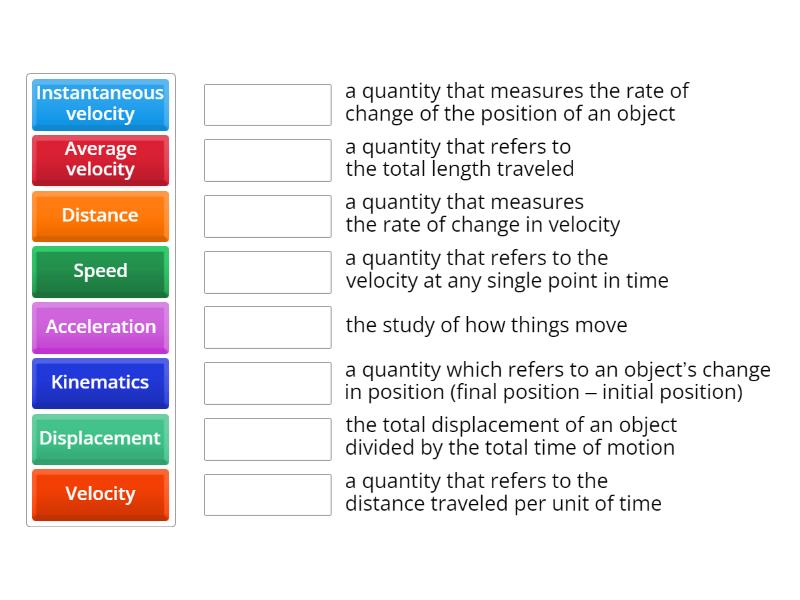The image size is (800, 600).
Task: Select the Kinematics tile
Action: tap(100, 383)
